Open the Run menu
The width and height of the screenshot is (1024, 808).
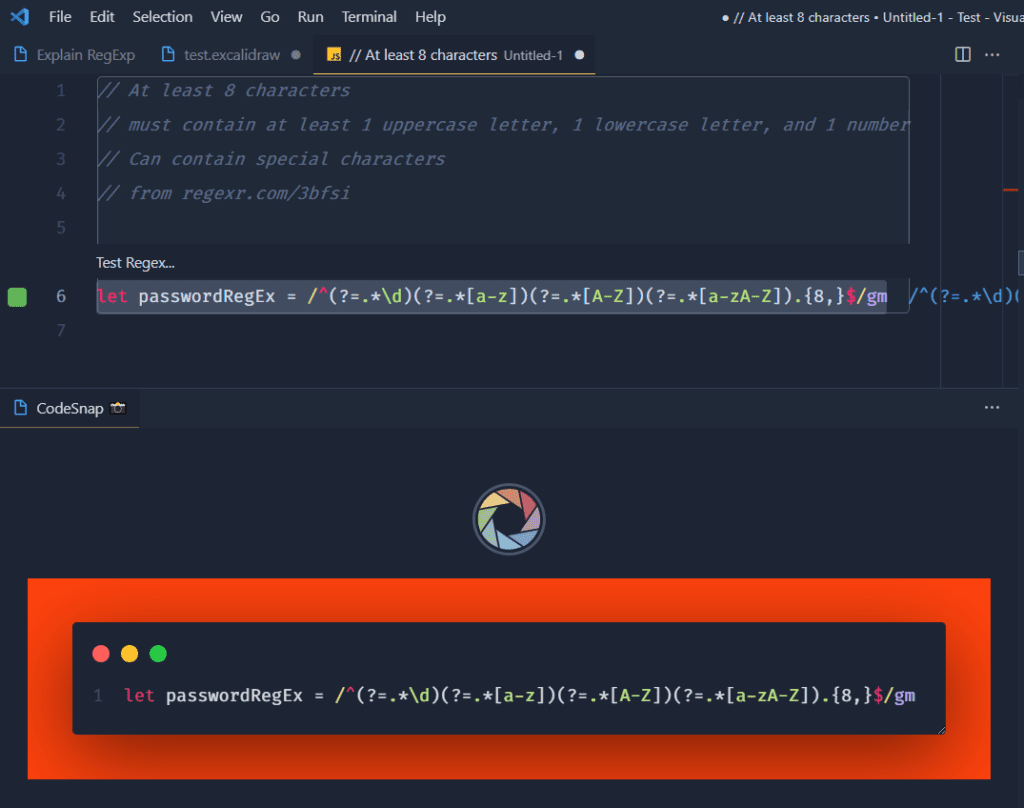[x=310, y=16]
